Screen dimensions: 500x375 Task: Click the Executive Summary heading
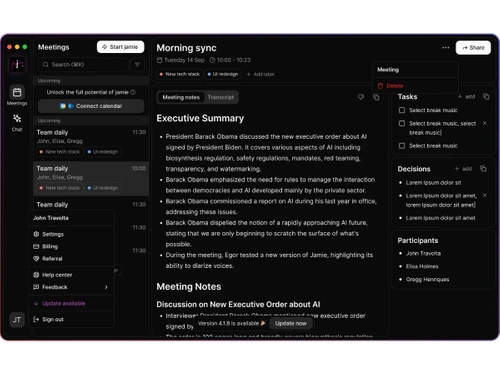[x=200, y=118]
